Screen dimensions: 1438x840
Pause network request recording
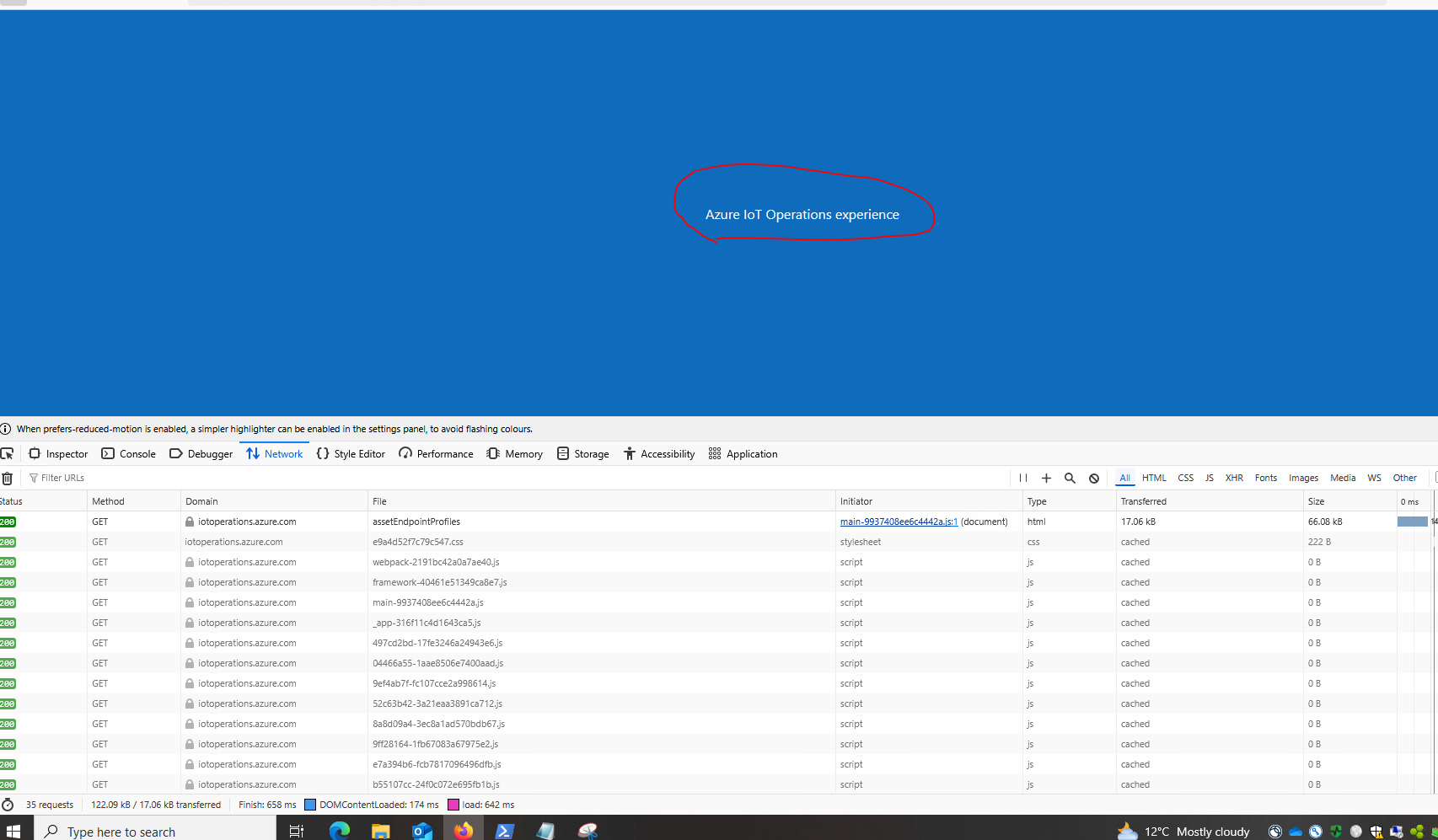[x=1023, y=478]
